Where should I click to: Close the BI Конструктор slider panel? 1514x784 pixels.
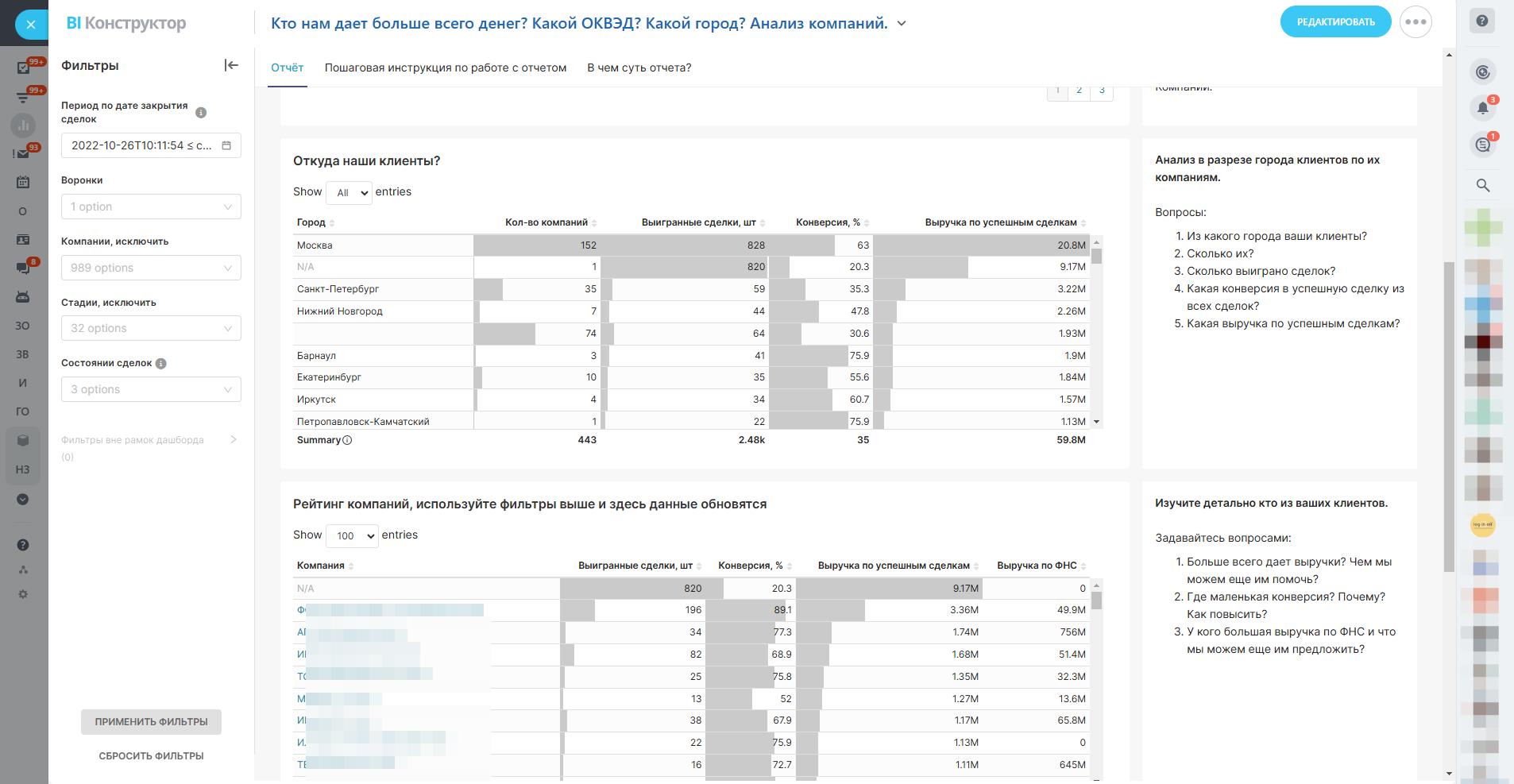(x=31, y=24)
